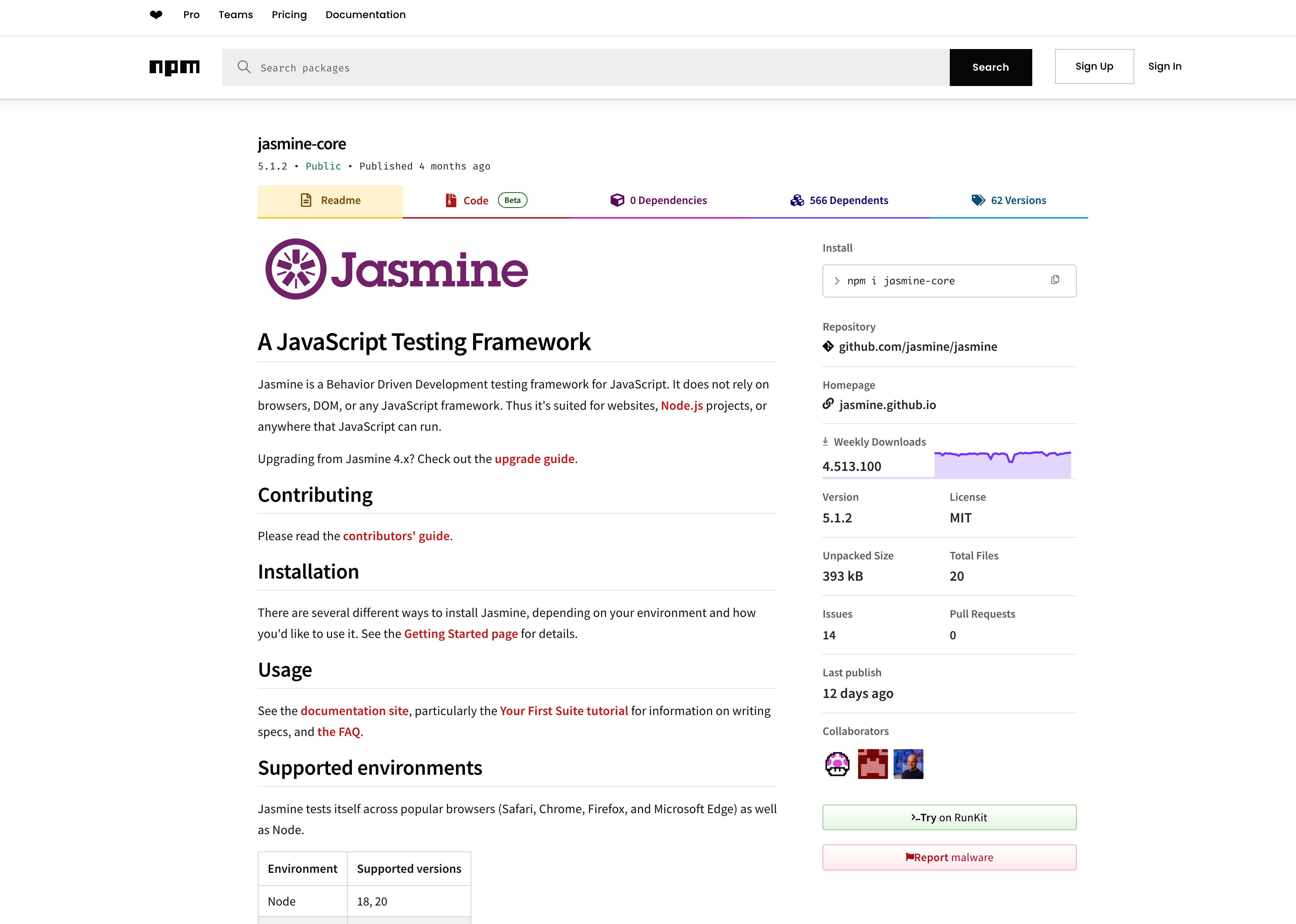
Task: Click the Dependencies cube icon
Action: pos(617,200)
